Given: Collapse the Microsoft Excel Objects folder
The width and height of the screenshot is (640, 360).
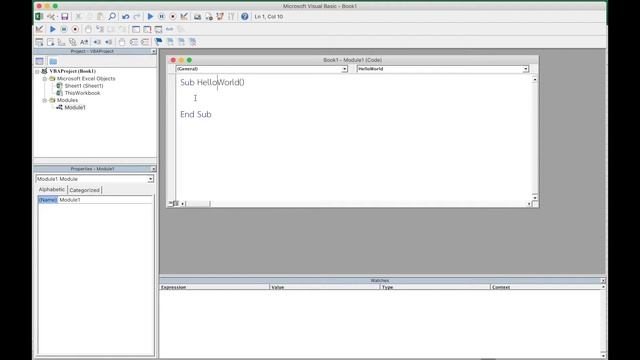Looking at the screenshot, I should click(x=44, y=79).
